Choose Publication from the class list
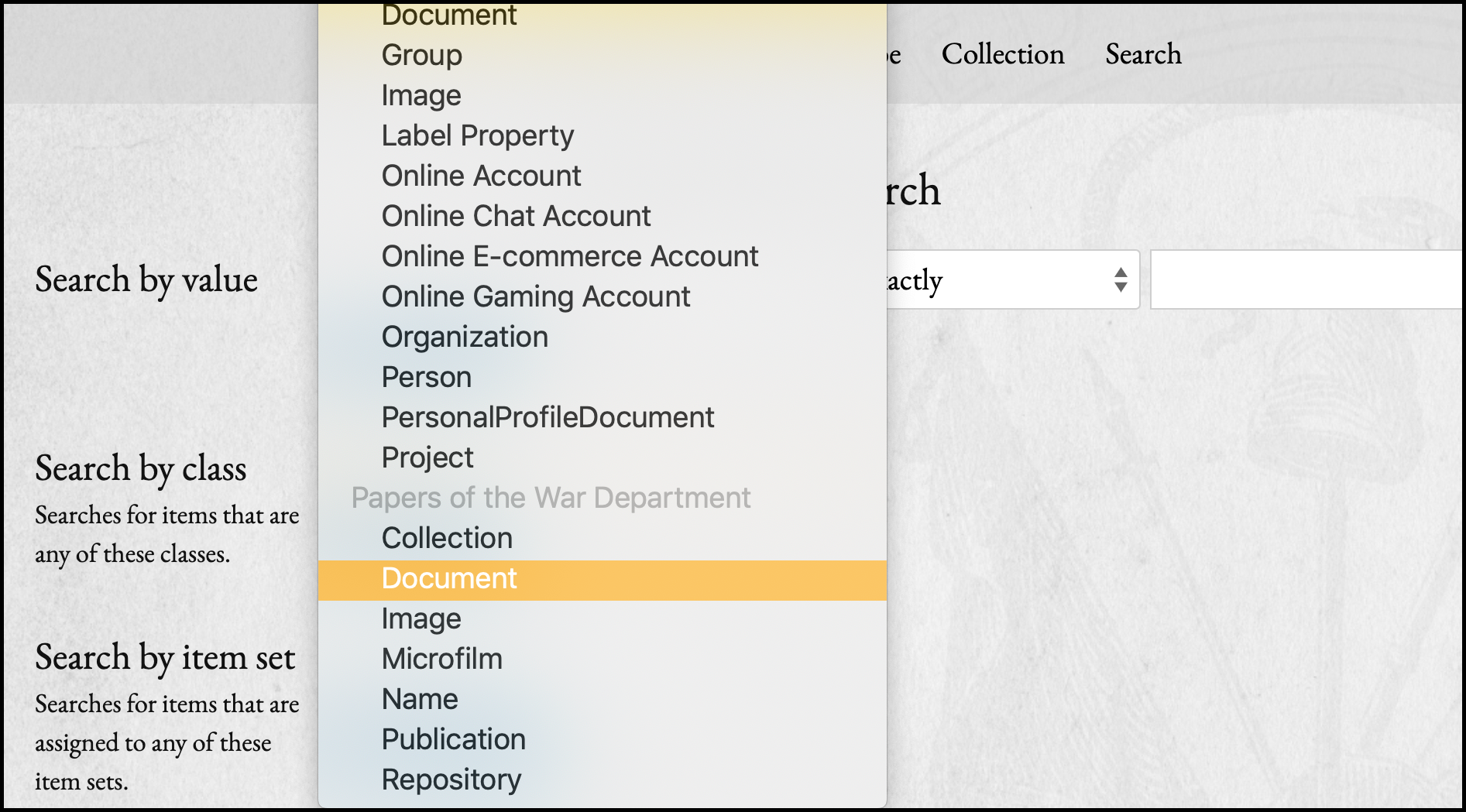 pos(453,739)
